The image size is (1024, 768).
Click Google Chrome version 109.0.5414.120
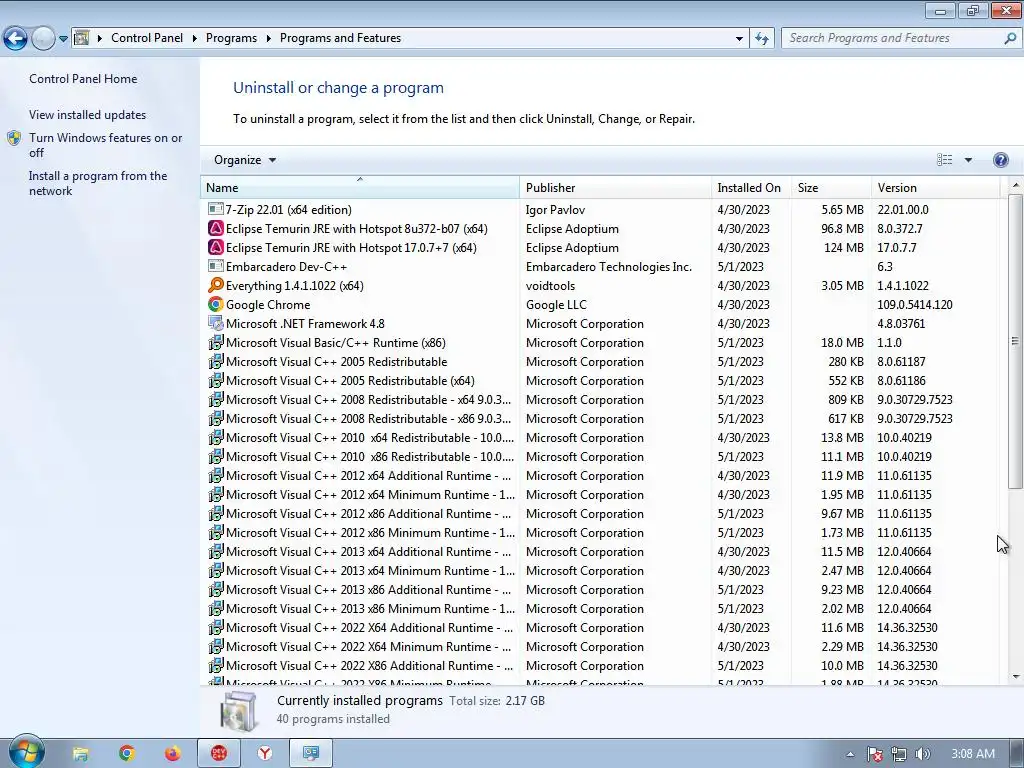[915, 304]
